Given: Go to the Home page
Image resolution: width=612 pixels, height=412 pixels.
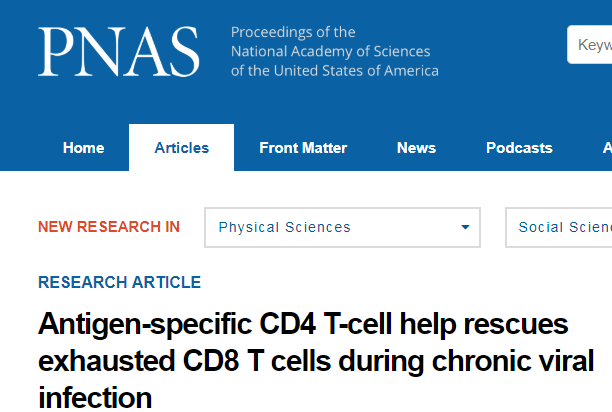Looking at the screenshot, I should [83, 148].
